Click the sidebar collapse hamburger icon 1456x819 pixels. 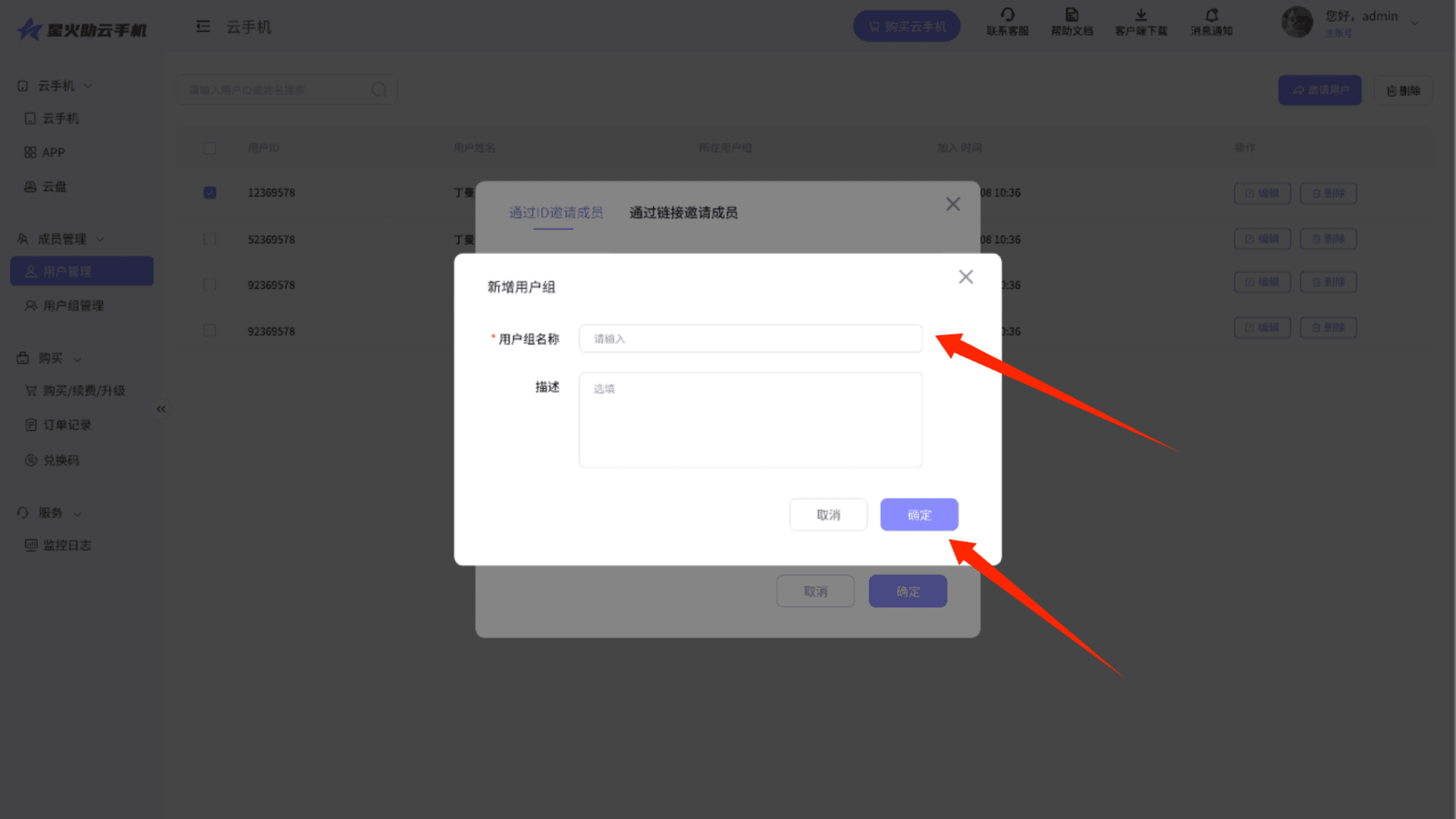coord(202,27)
